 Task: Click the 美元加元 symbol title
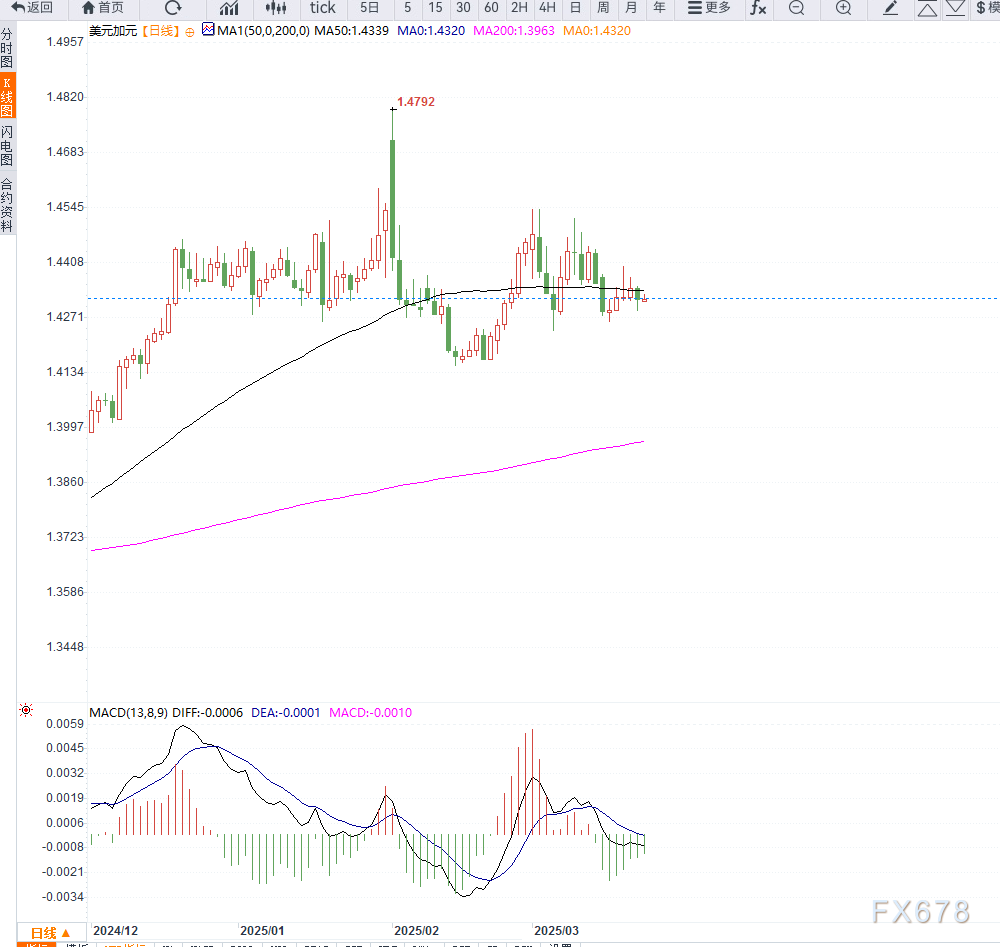pyautogui.click(x=113, y=31)
